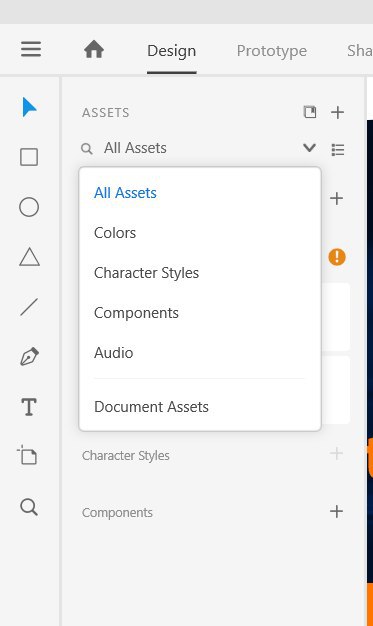
Task: Click the ASSETS panel heading
Action: [106, 113]
